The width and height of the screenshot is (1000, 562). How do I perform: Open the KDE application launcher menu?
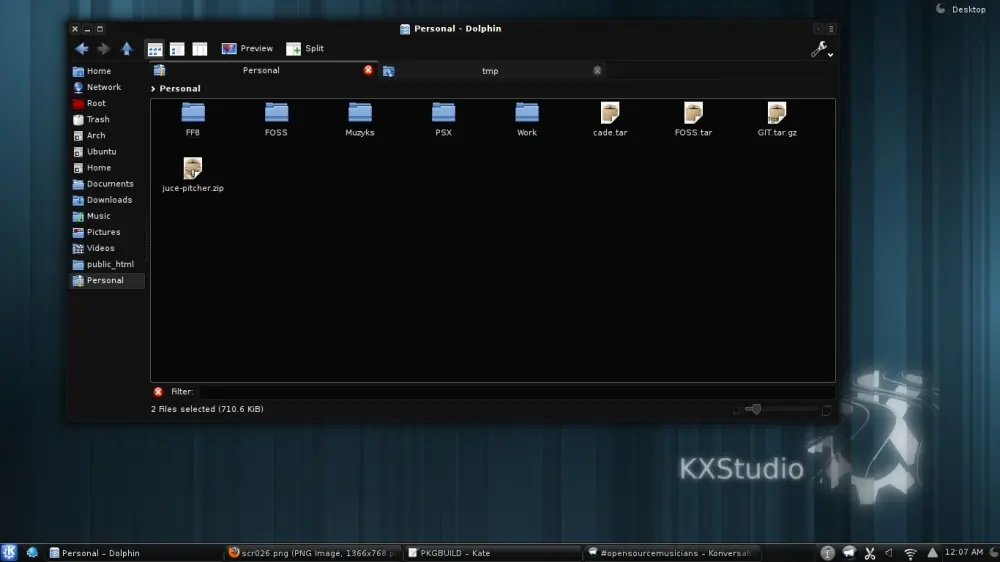pos(10,552)
